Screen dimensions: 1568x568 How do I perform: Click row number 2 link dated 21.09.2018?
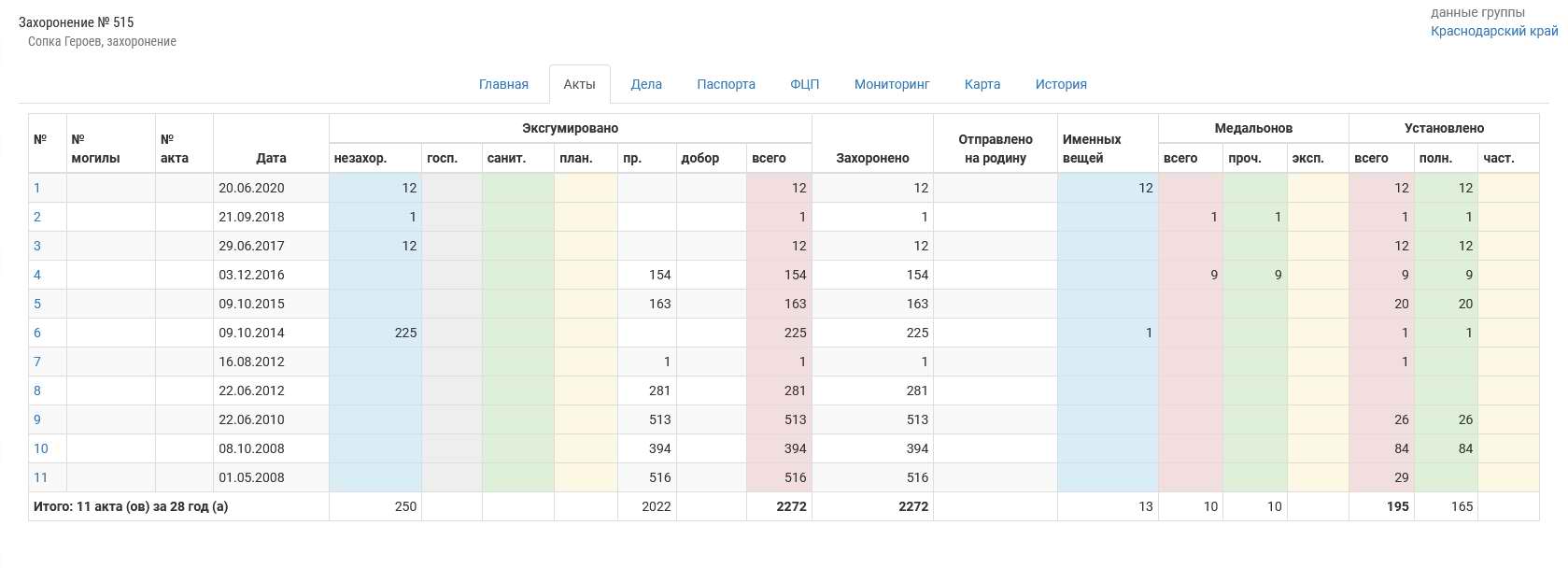tap(37, 217)
